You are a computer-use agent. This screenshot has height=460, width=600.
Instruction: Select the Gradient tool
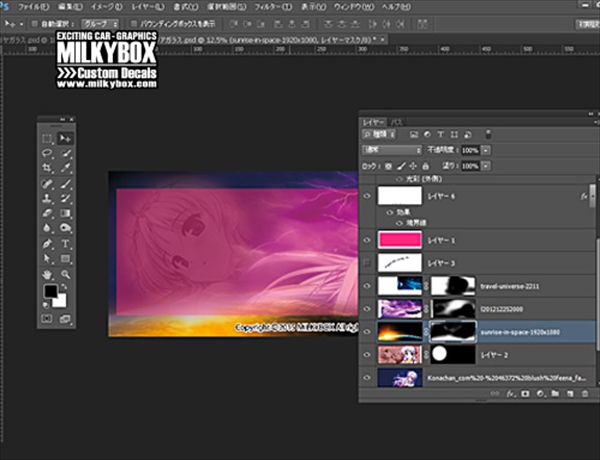tap(65, 213)
